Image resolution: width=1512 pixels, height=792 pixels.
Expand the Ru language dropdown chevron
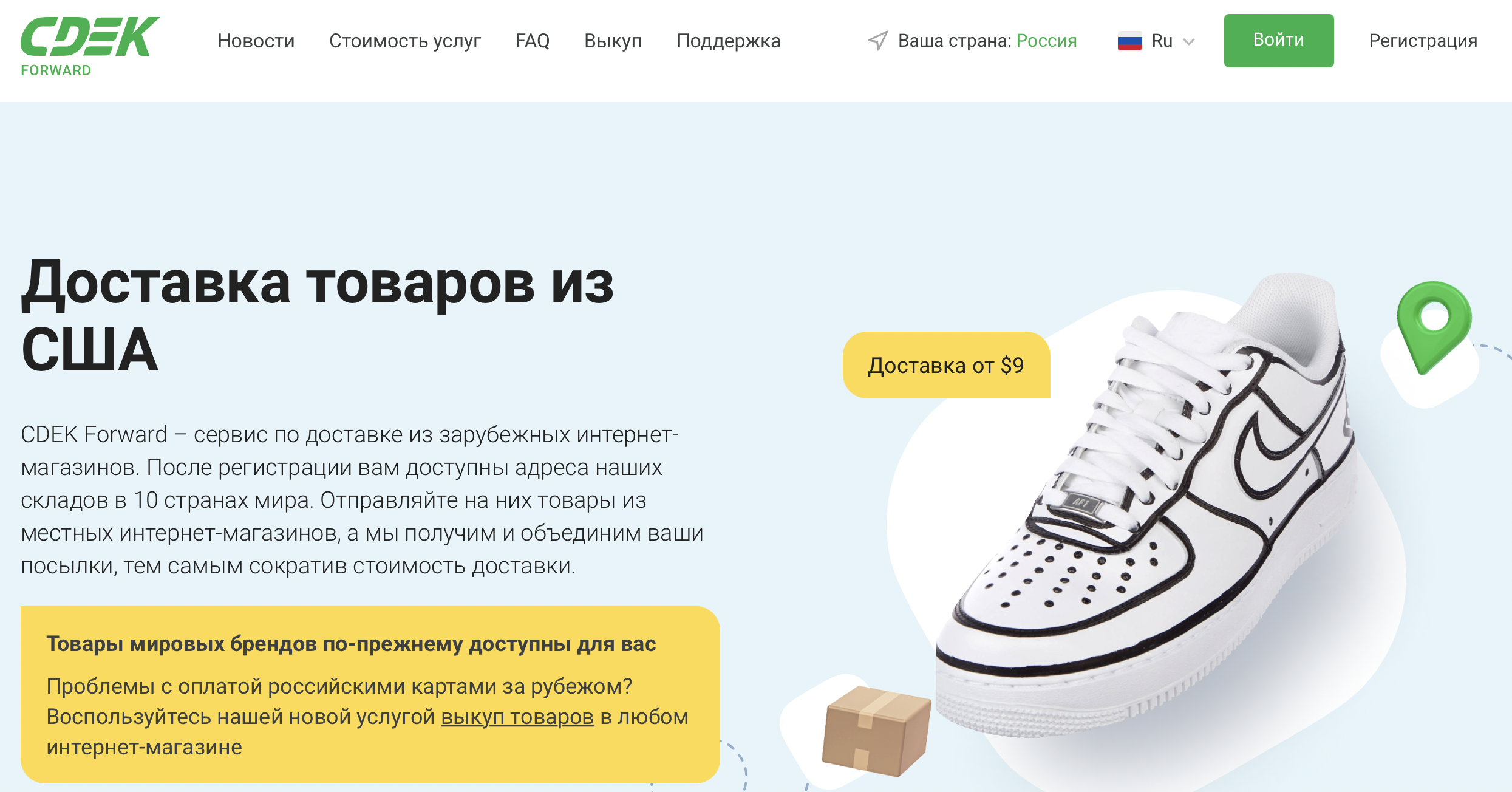pos(1189,41)
